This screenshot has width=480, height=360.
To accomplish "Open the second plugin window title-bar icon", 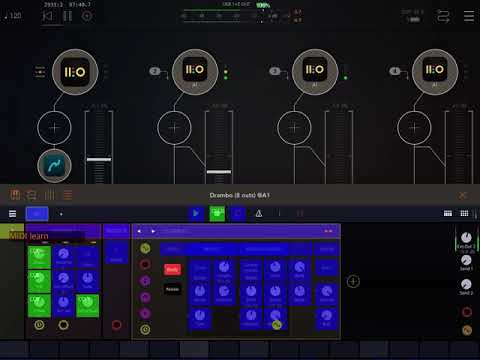I will tap(32, 195).
